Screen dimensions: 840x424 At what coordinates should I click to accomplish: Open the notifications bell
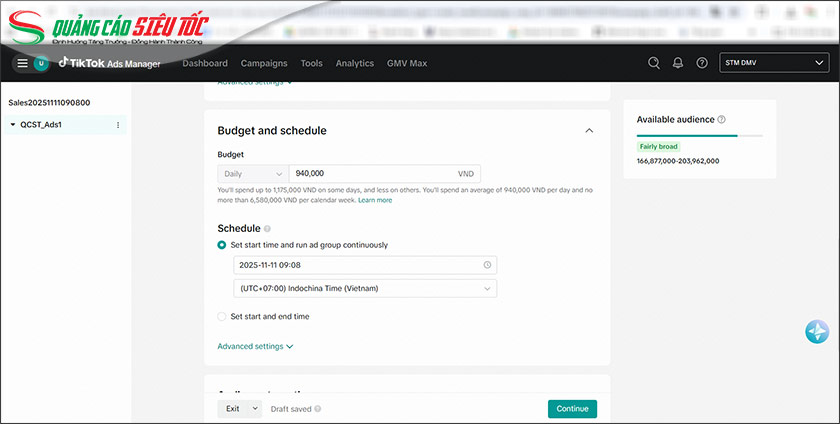678,63
